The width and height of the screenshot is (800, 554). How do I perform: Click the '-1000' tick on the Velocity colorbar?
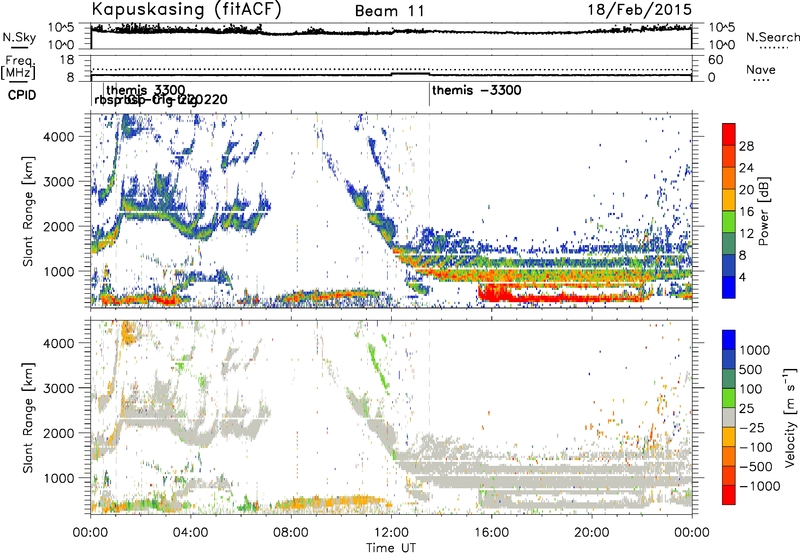(759, 486)
